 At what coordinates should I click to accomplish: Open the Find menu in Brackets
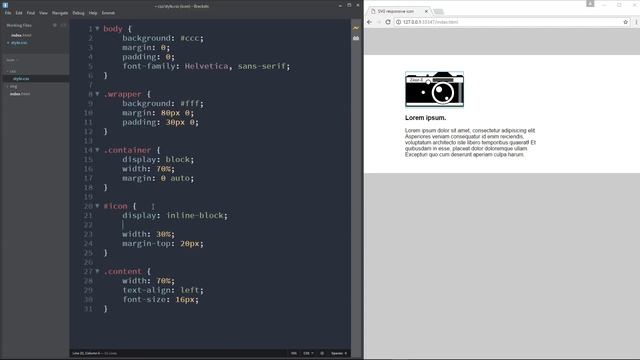coord(31,13)
